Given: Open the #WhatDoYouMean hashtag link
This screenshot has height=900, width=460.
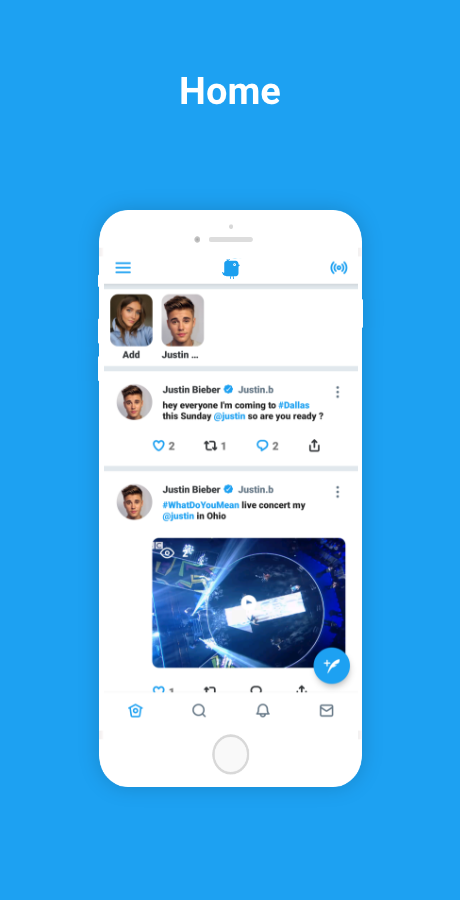Looking at the screenshot, I should click(x=200, y=505).
